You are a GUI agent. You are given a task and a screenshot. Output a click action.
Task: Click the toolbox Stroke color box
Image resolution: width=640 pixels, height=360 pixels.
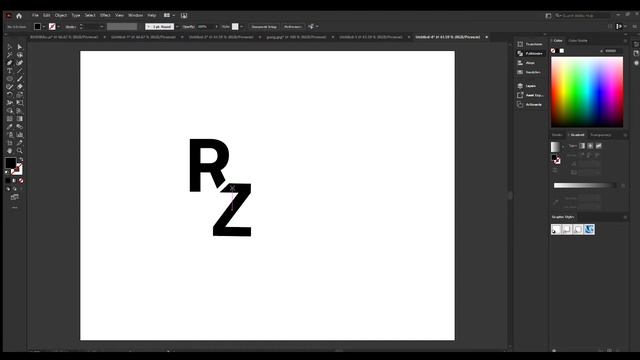[17, 169]
